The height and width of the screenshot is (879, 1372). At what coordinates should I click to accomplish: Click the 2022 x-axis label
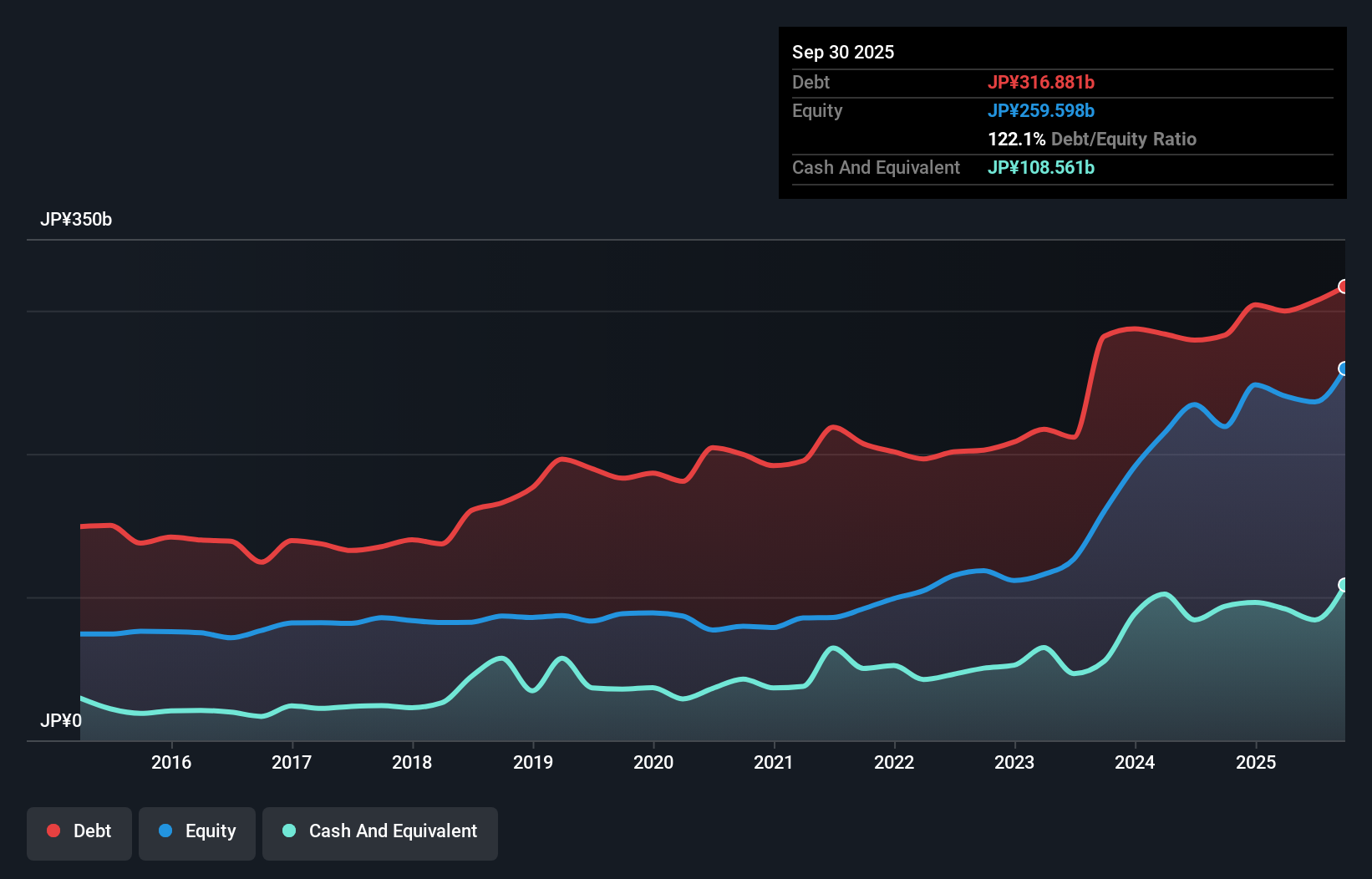(894, 762)
